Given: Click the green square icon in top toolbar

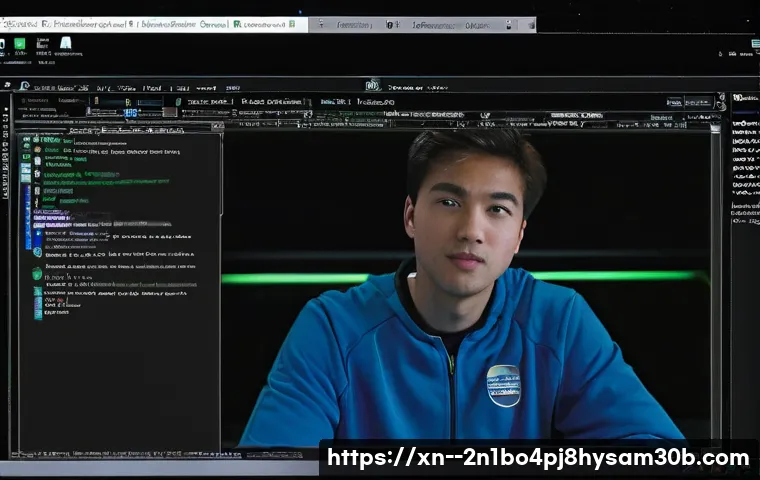Looking at the screenshot, I should 19,44.
